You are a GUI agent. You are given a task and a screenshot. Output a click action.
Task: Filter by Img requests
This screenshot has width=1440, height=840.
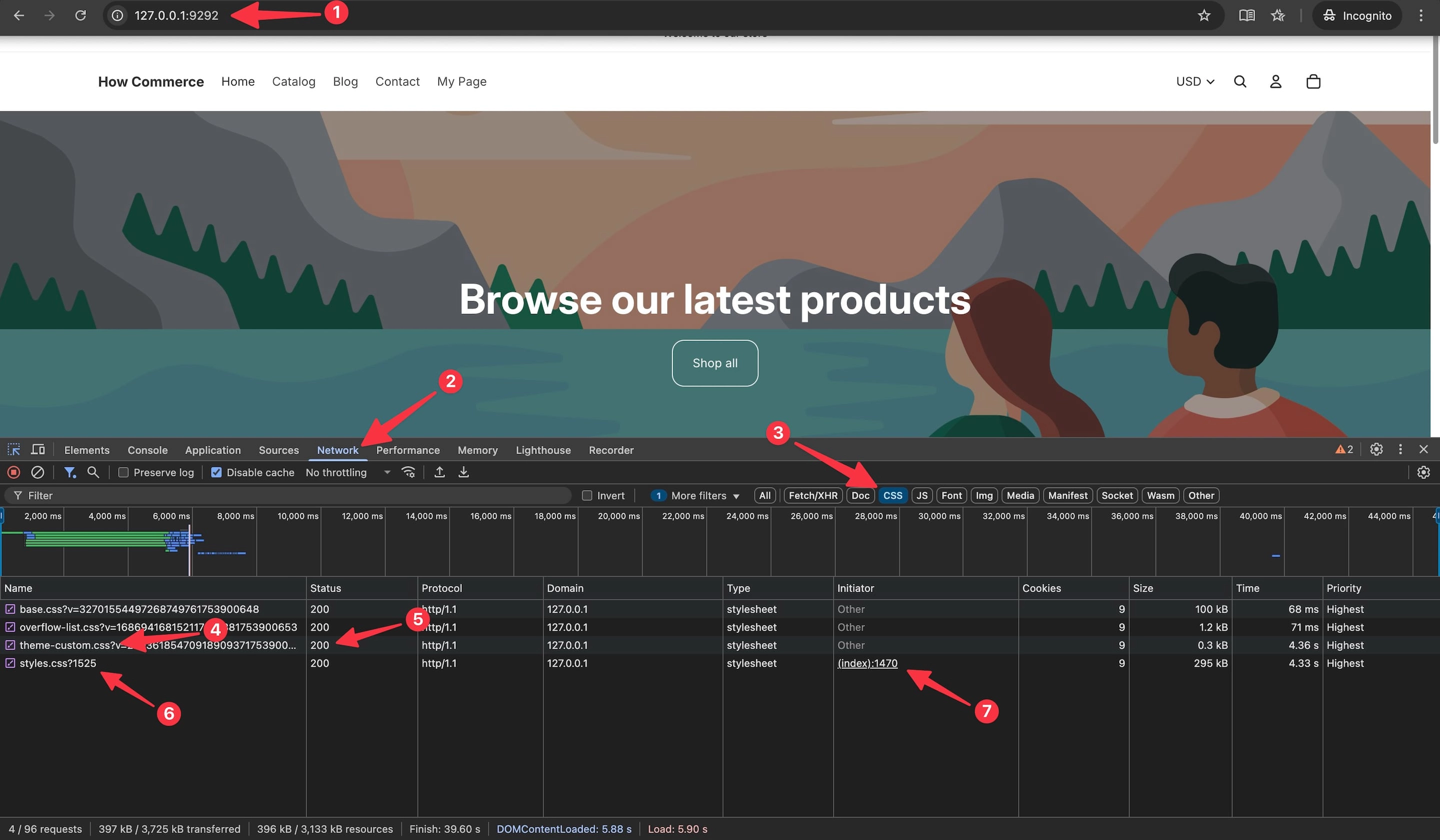(x=984, y=496)
